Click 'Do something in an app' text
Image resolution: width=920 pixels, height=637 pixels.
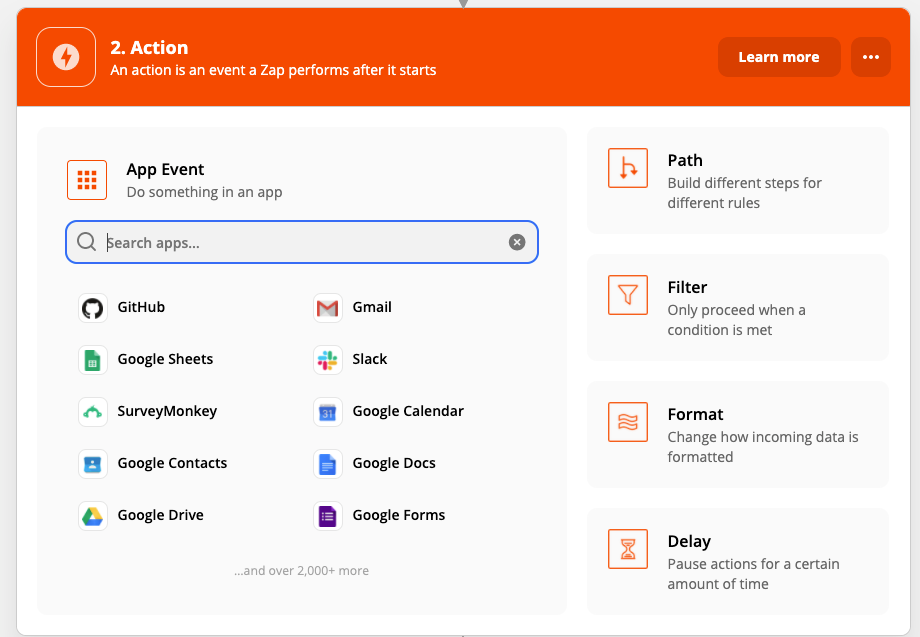click(x=204, y=192)
